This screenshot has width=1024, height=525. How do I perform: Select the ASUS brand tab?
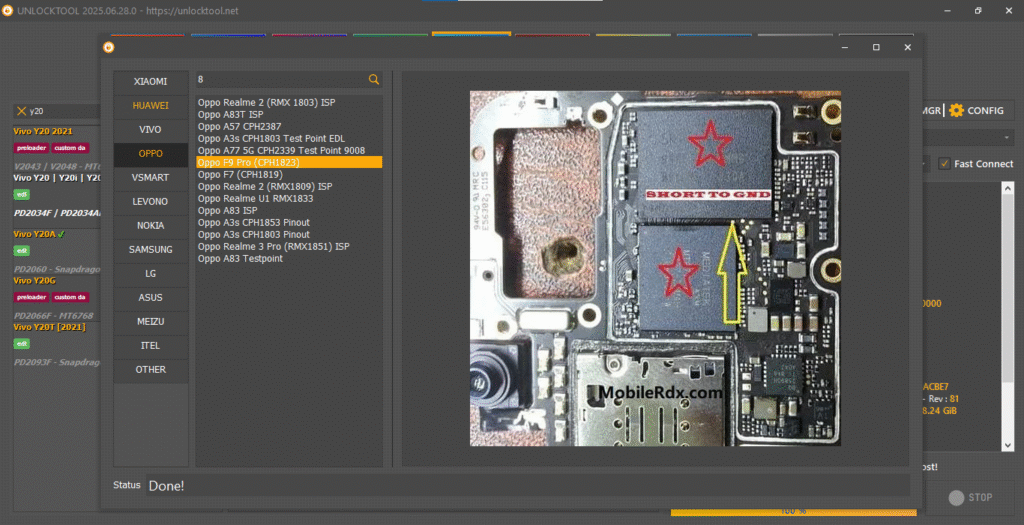click(x=151, y=298)
